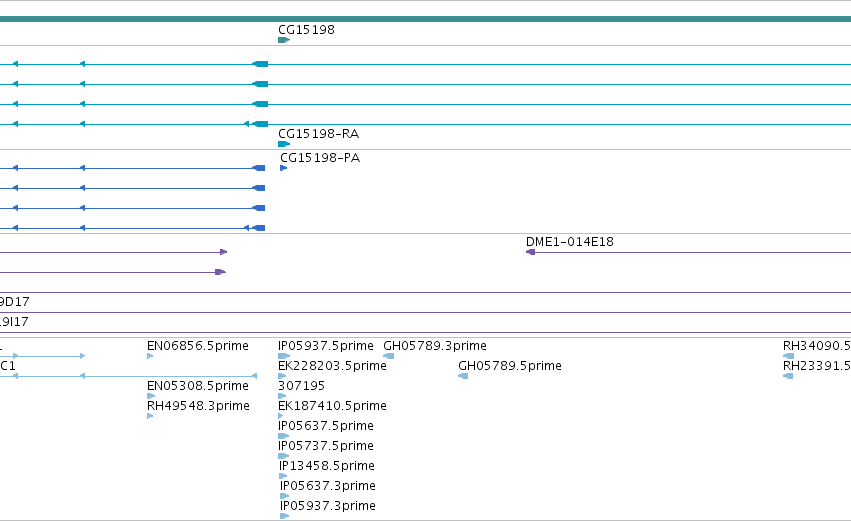Click the EK228203.5prime EST glyph

(282, 376)
